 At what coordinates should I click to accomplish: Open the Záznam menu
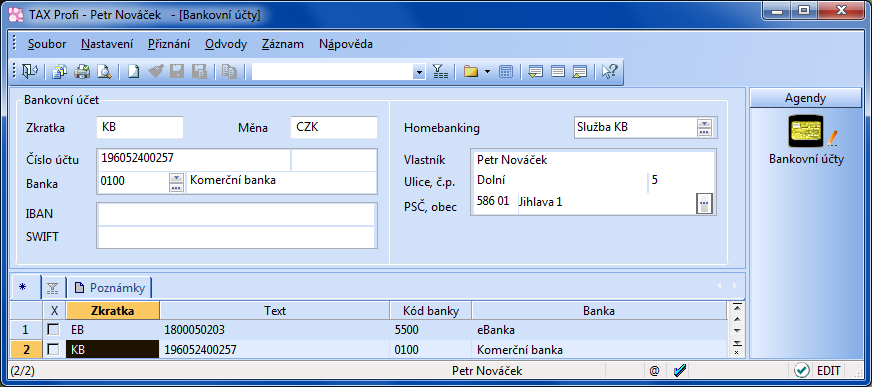(283, 44)
